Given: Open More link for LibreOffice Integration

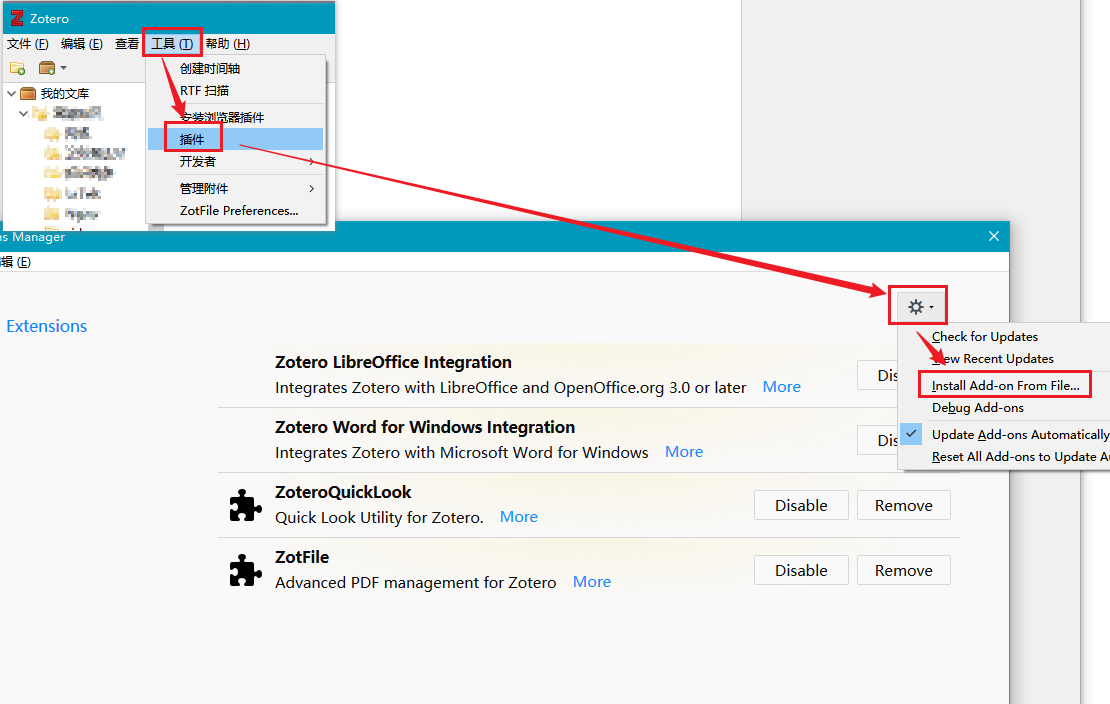Looking at the screenshot, I should point(782,387).
